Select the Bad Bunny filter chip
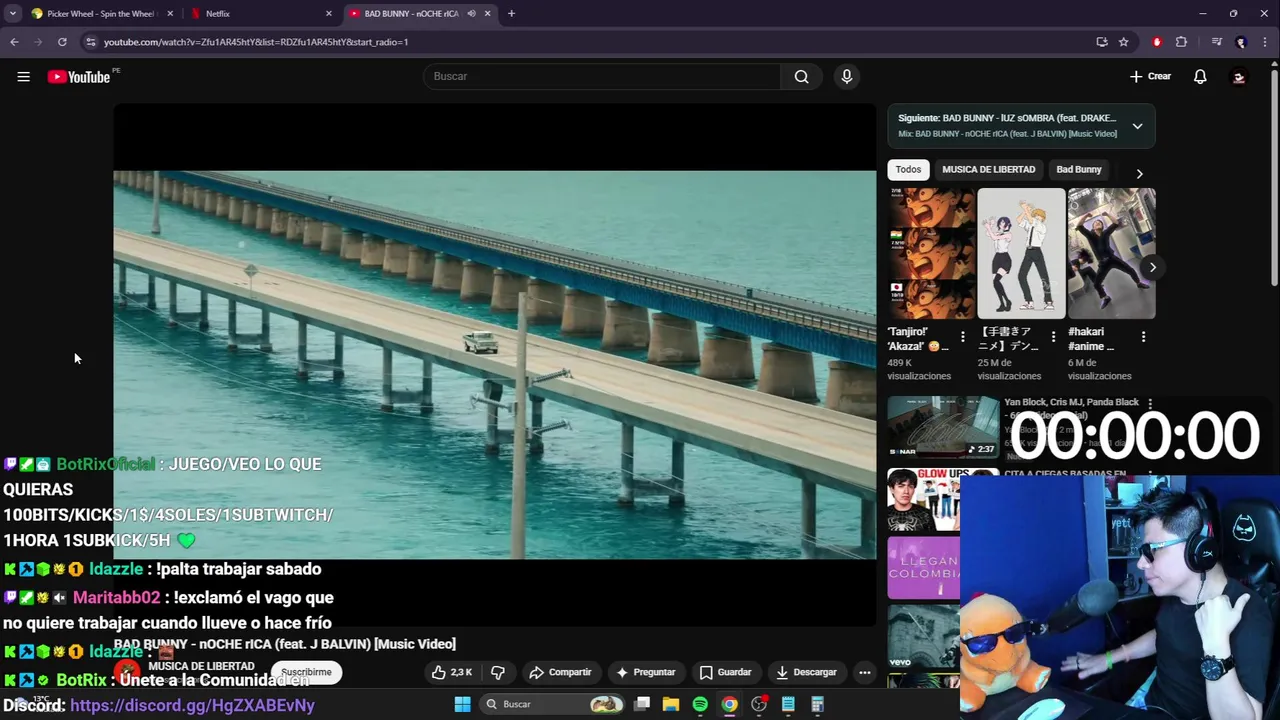Screen dimensions: 1280x720 [x=1078, y=169]
